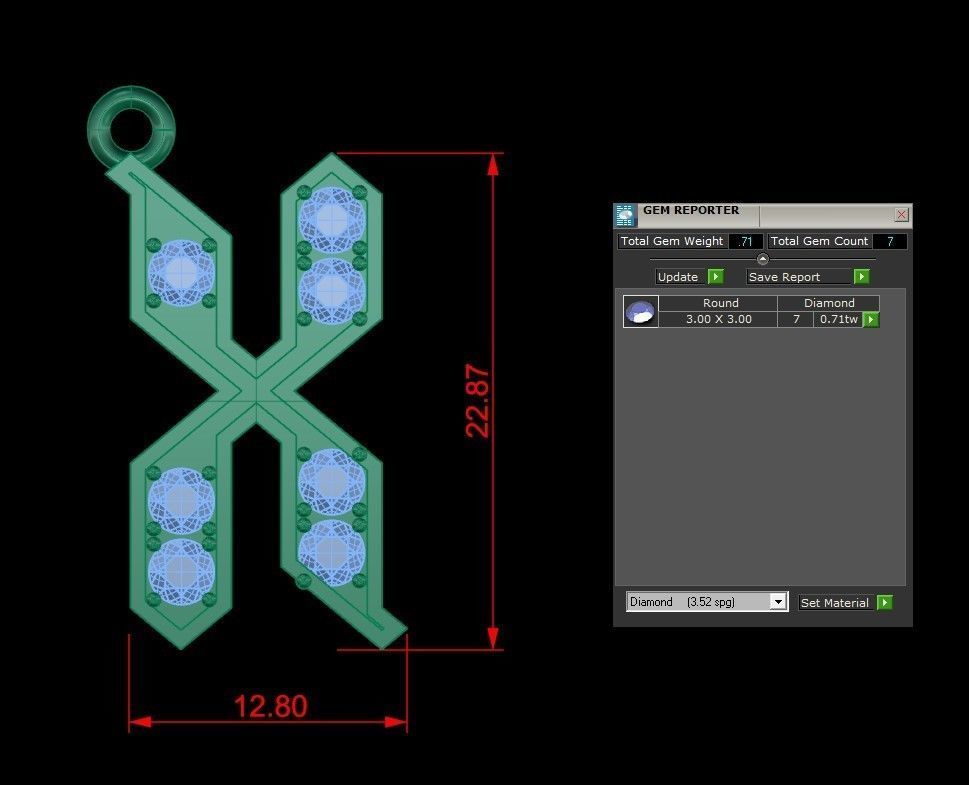Click the Update button
This screenshot has width=969, height=785.
680,277
